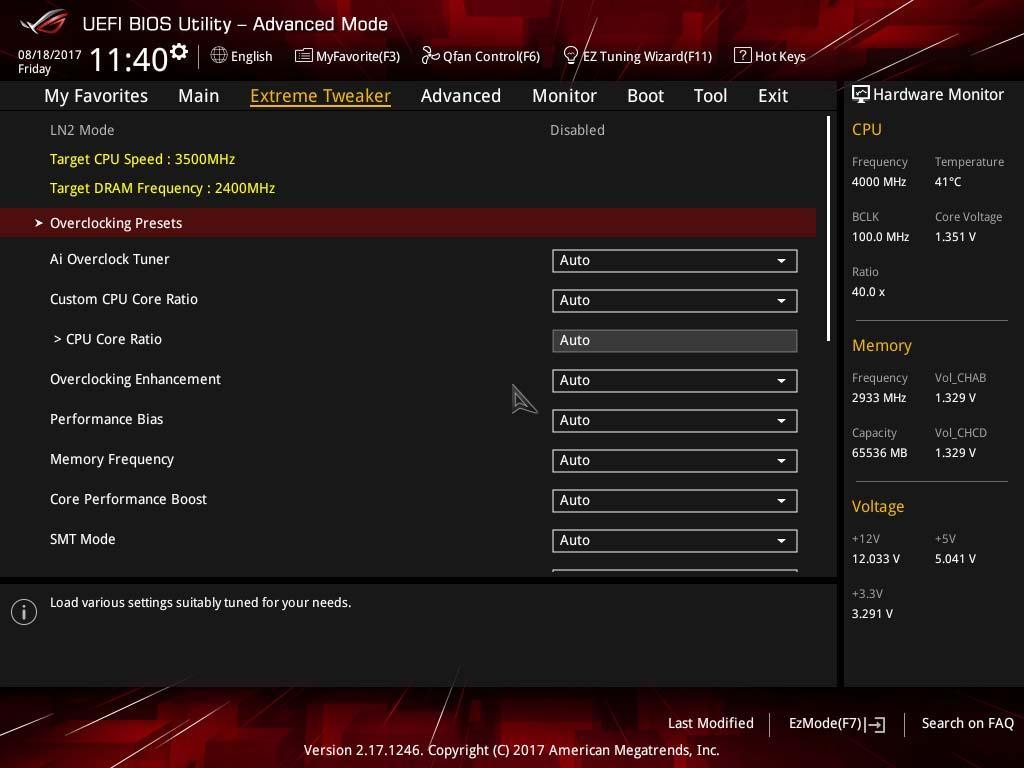Click CPU temperature value 41°C
The width and height of the screenshot is (1024, 768).
pos(948,182)
